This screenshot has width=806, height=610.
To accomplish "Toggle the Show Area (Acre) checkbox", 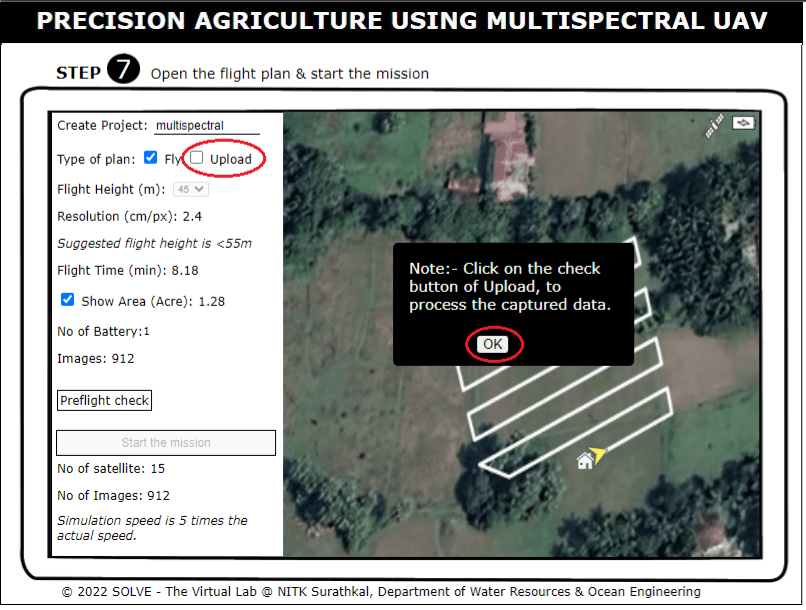I will 68,300.
